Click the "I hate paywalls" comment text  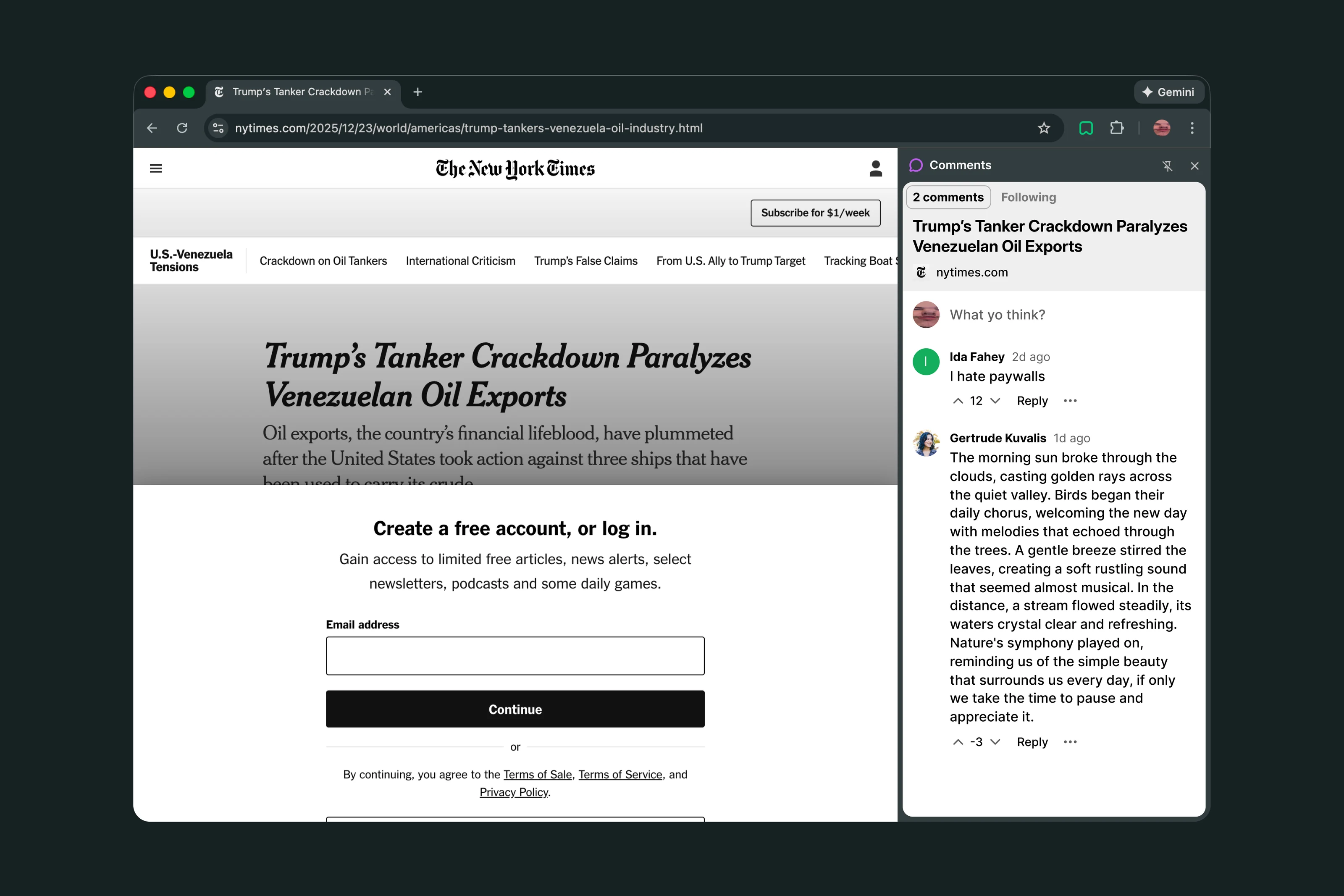(997, 376)
